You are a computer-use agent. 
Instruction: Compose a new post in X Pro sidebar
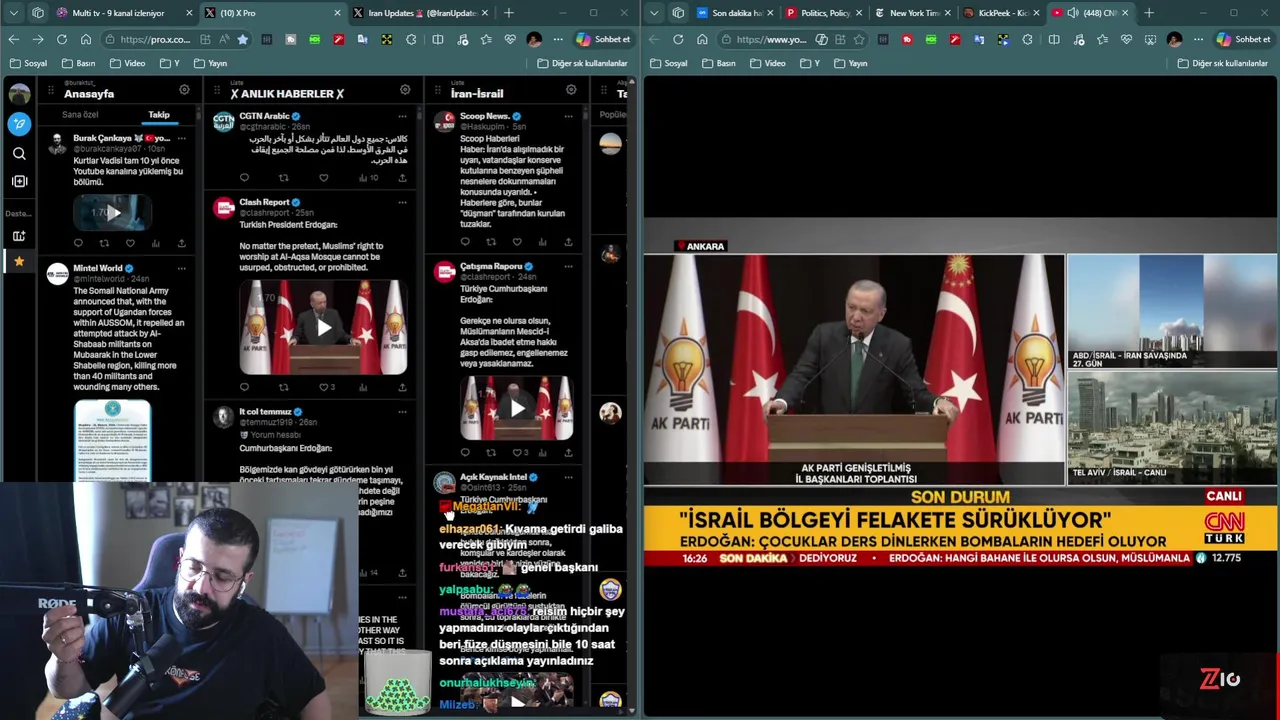19,124
